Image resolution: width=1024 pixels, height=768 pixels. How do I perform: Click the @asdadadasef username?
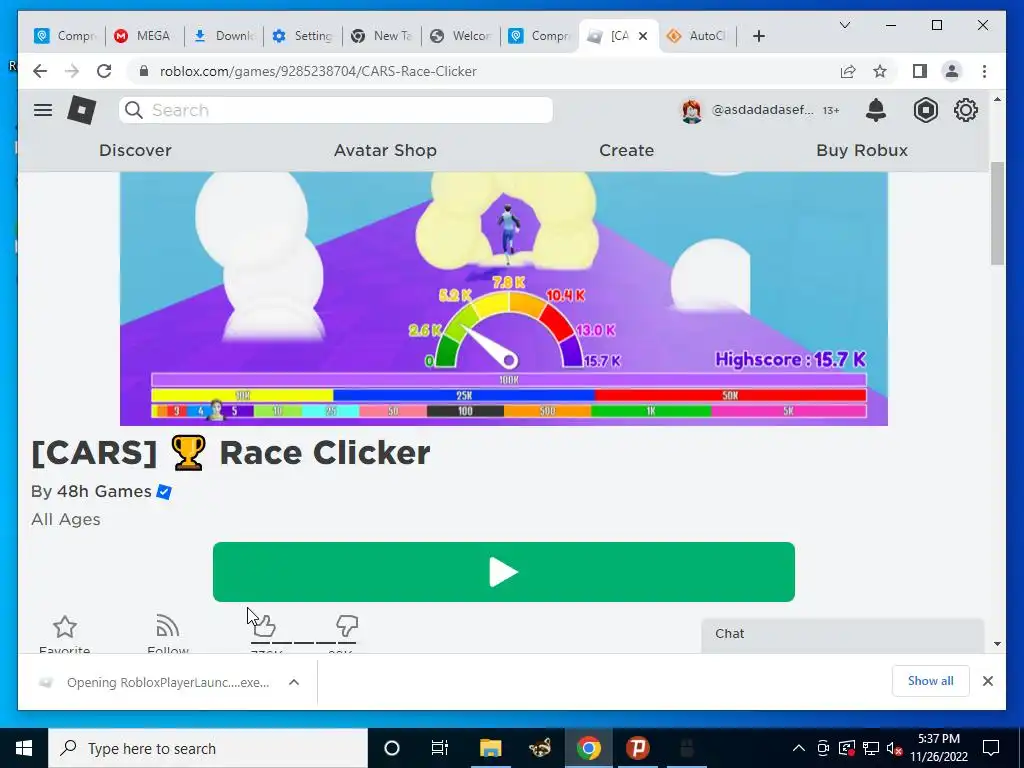[762, 110]
